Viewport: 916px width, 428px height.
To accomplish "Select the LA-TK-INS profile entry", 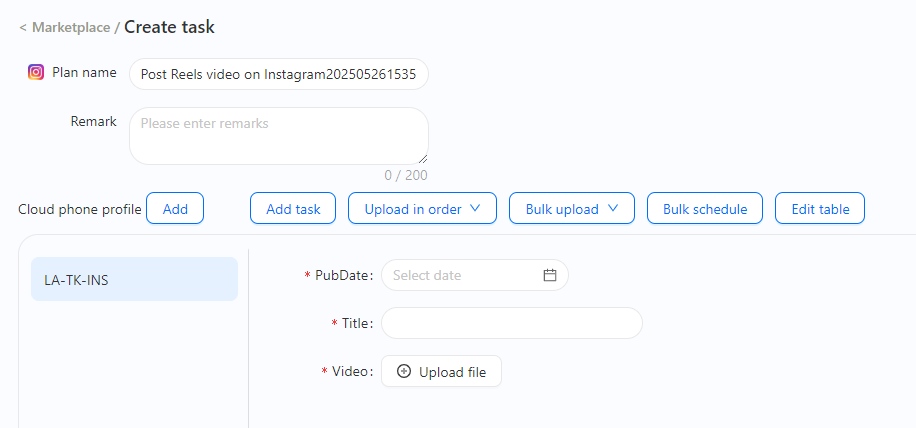I will tap(134, 279).
